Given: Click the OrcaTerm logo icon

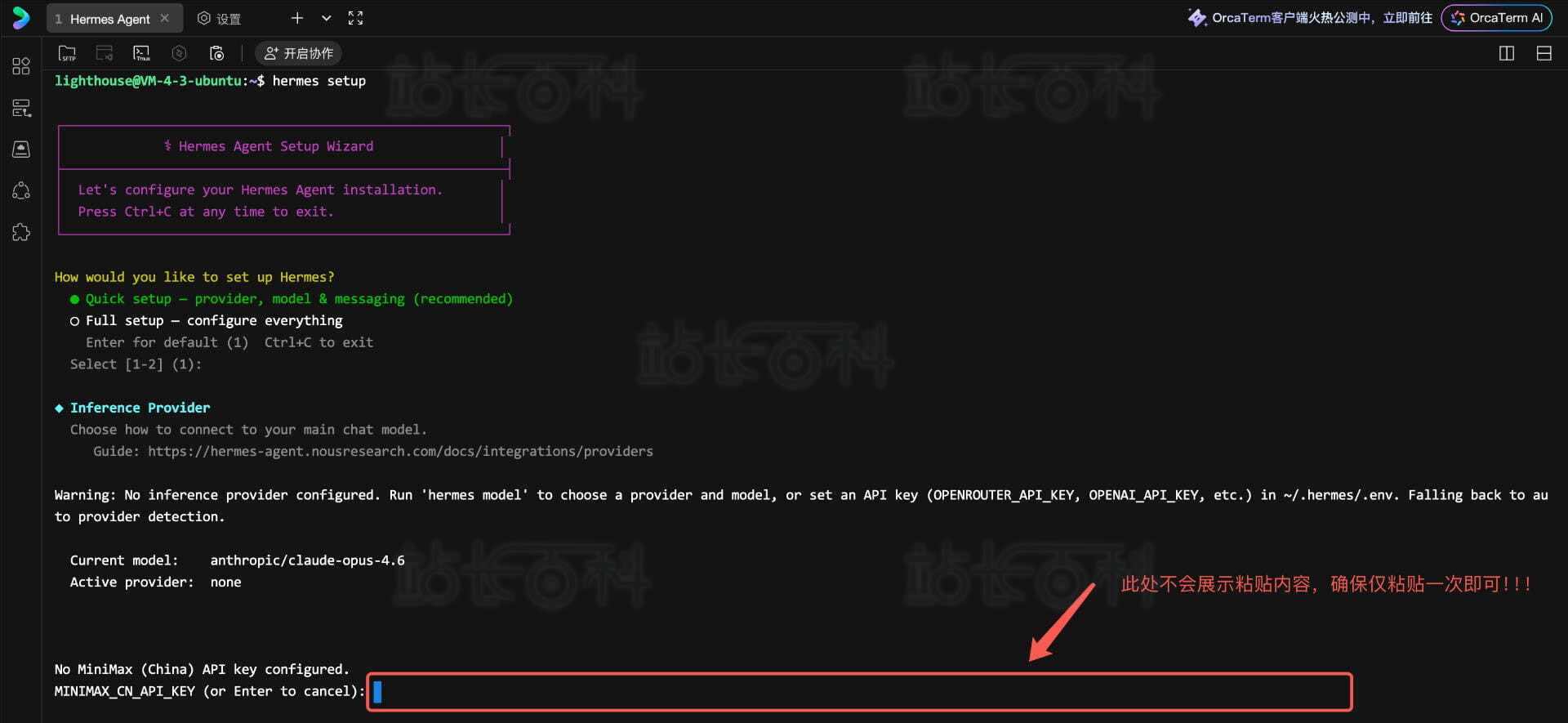Looking at the screenshot, I should 21,18.
